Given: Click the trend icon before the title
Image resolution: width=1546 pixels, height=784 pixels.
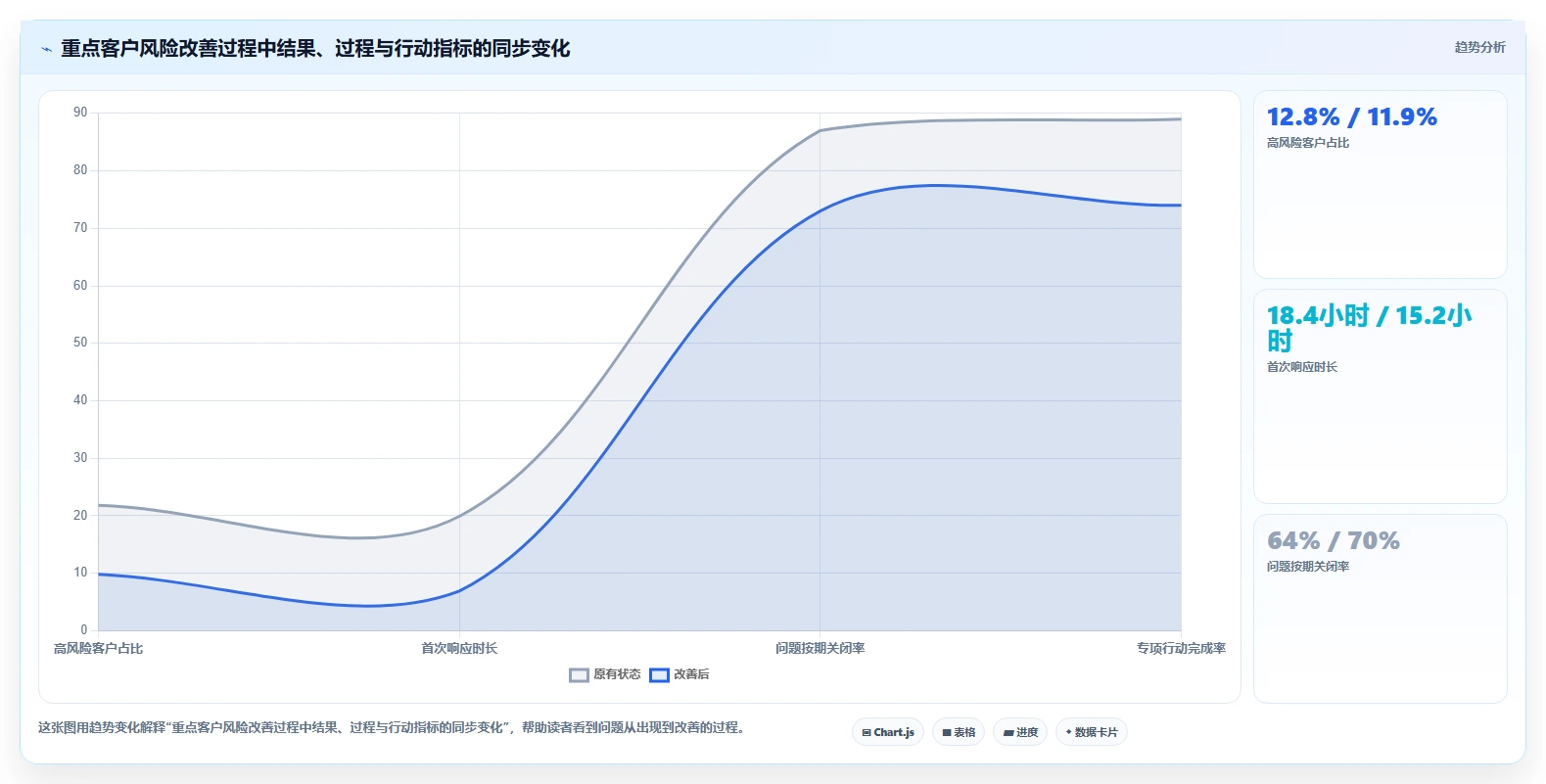Looking at the screenshot, I should [x=46, y=49].
